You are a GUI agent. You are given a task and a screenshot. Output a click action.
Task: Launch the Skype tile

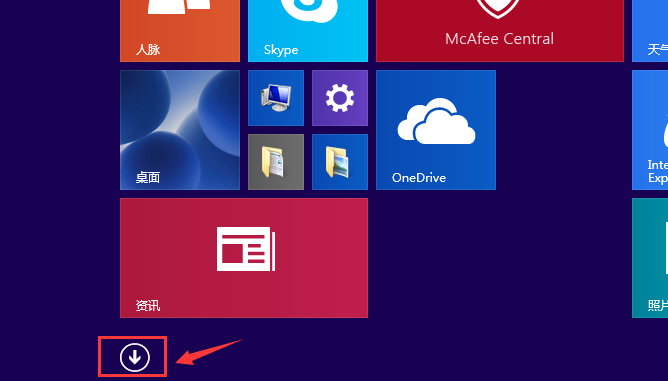(x=308, y=31)
